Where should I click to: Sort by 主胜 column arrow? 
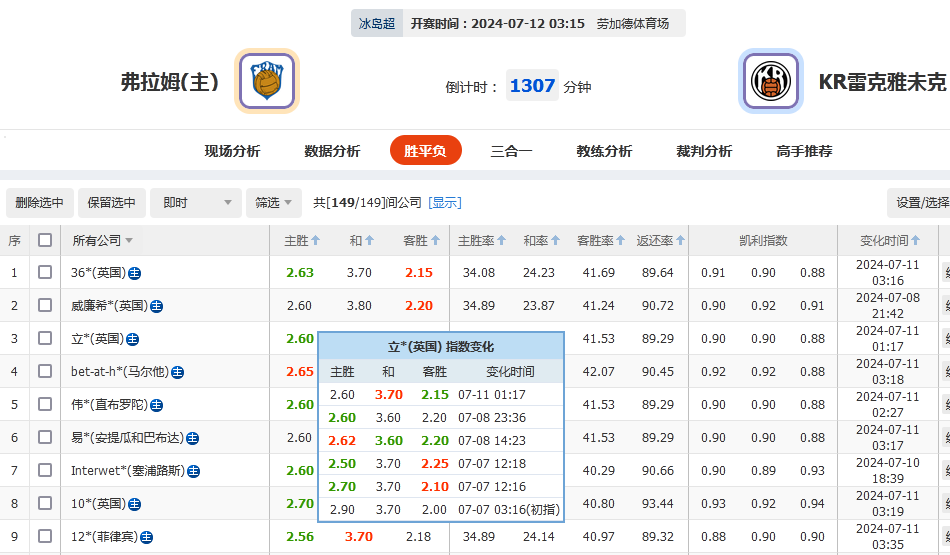316,240
